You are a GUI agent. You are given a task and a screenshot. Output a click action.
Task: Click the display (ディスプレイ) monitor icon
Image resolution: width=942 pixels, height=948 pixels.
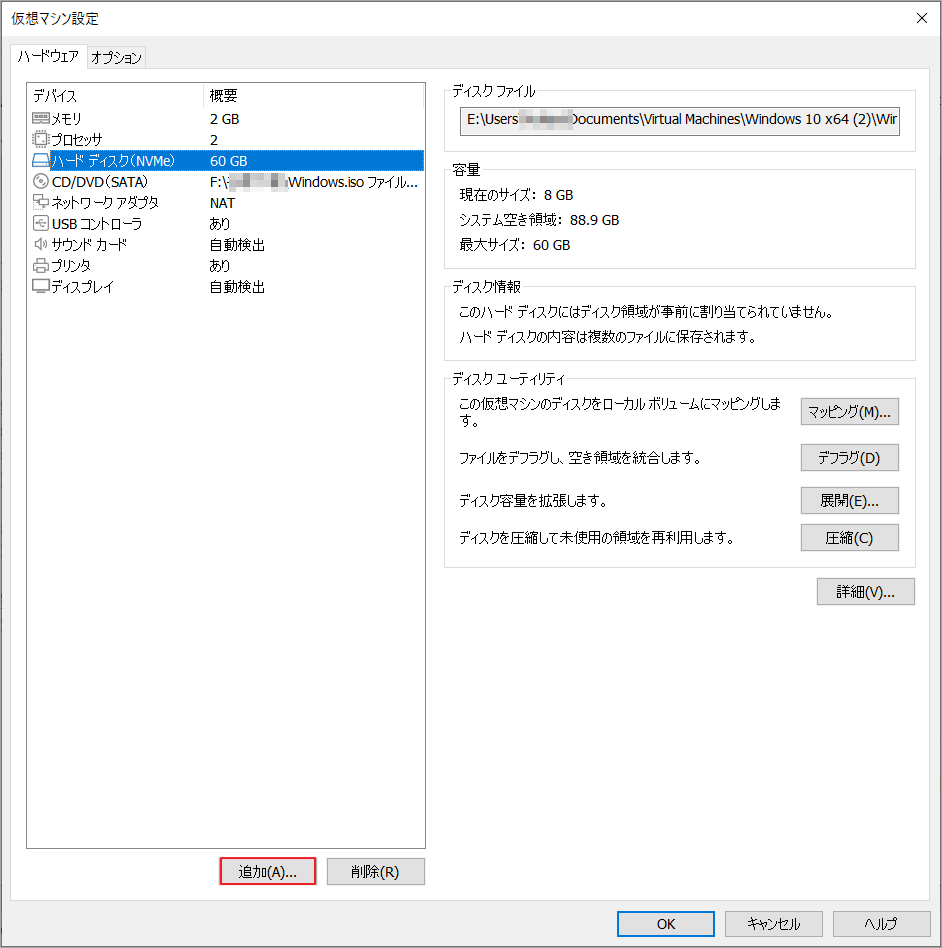pyautogui.click(x=41, y=286)
